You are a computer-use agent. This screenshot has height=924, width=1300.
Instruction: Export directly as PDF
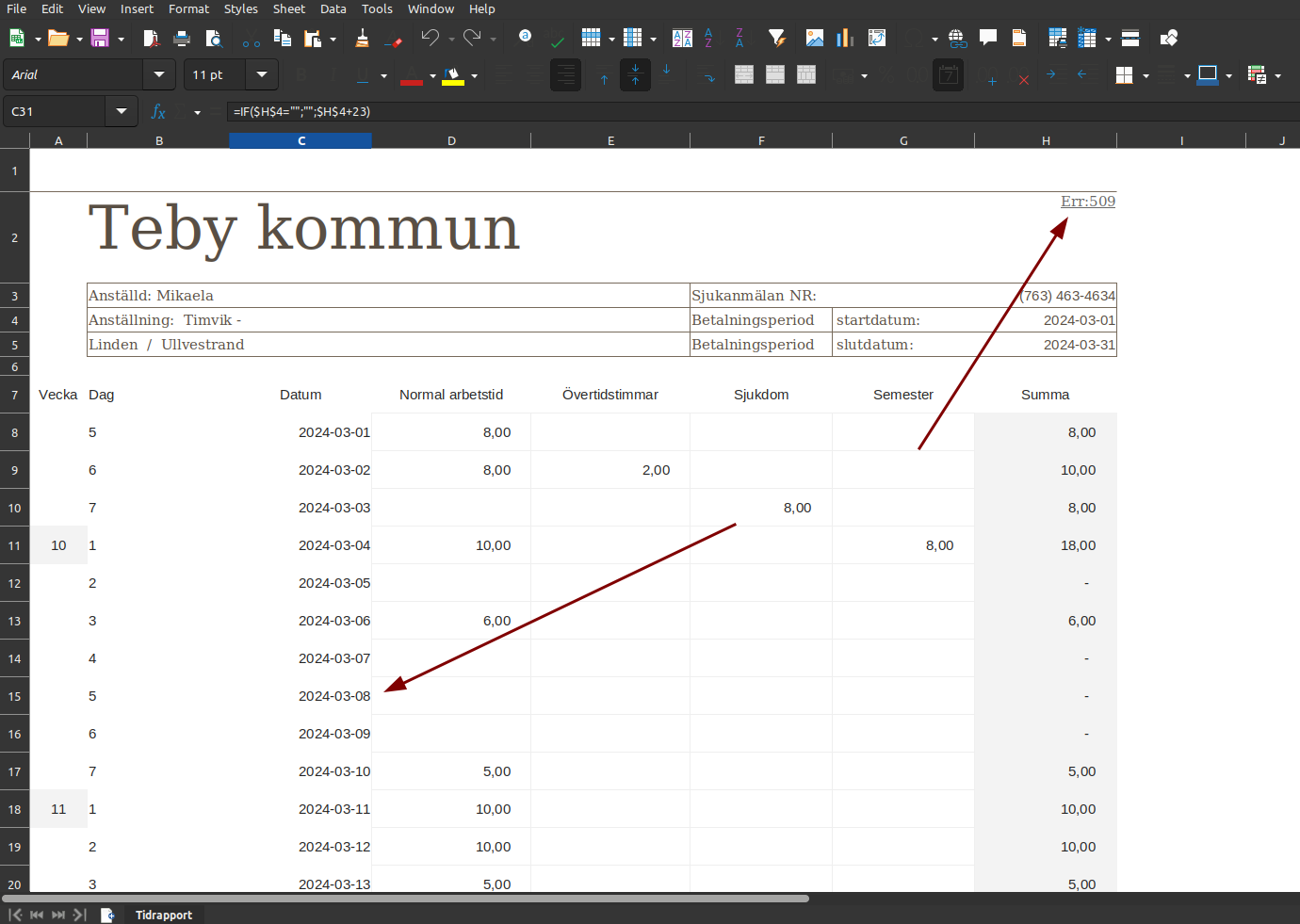point(151,38)
